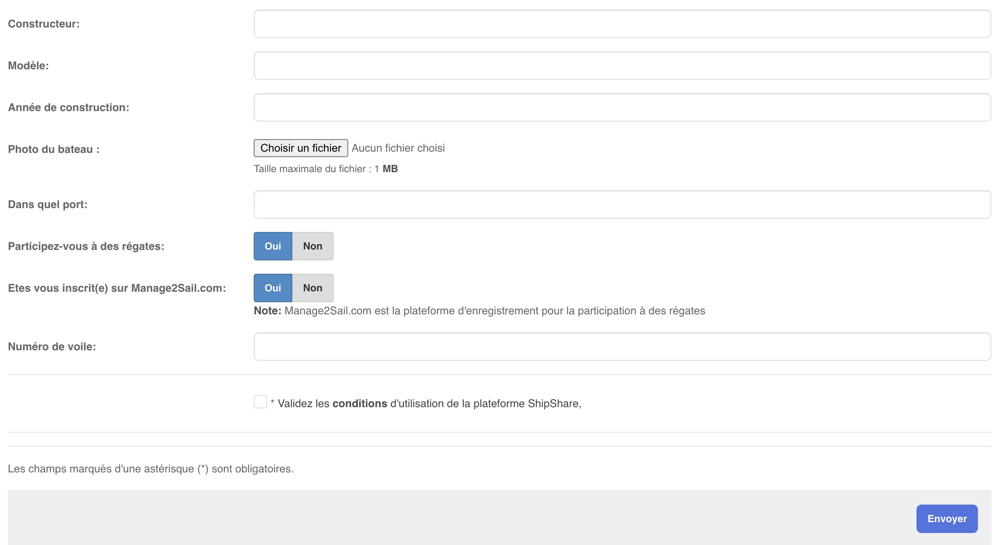Choose 'Oui' for Manage2Sail.com registration
The width and height of the screenshot is (1000, 545).
coord(272,288)
